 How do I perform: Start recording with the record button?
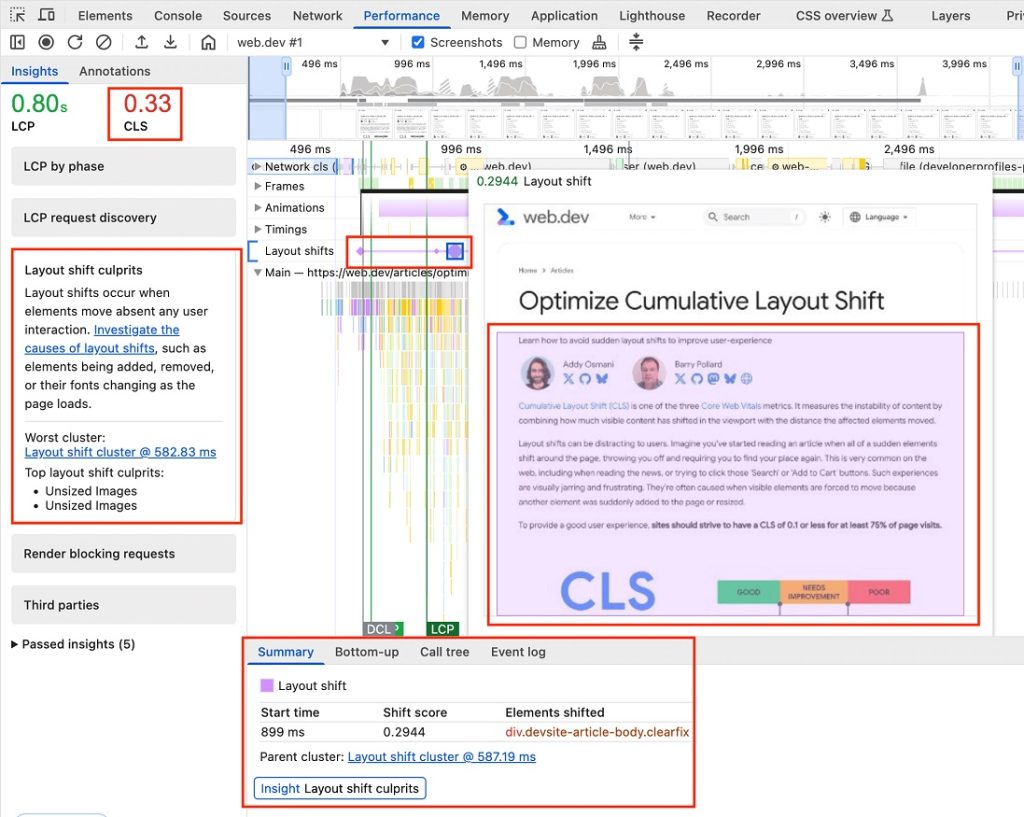click(46, 42)
